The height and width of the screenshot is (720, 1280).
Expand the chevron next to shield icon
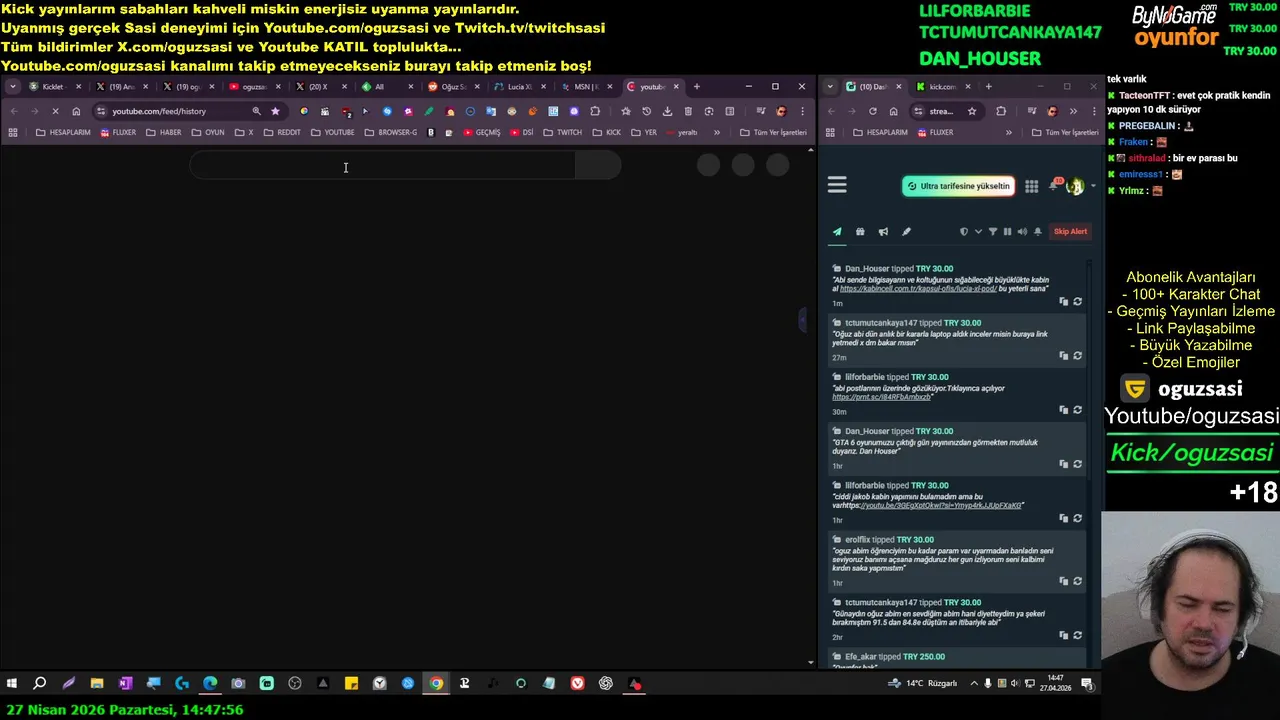point(978,232)
